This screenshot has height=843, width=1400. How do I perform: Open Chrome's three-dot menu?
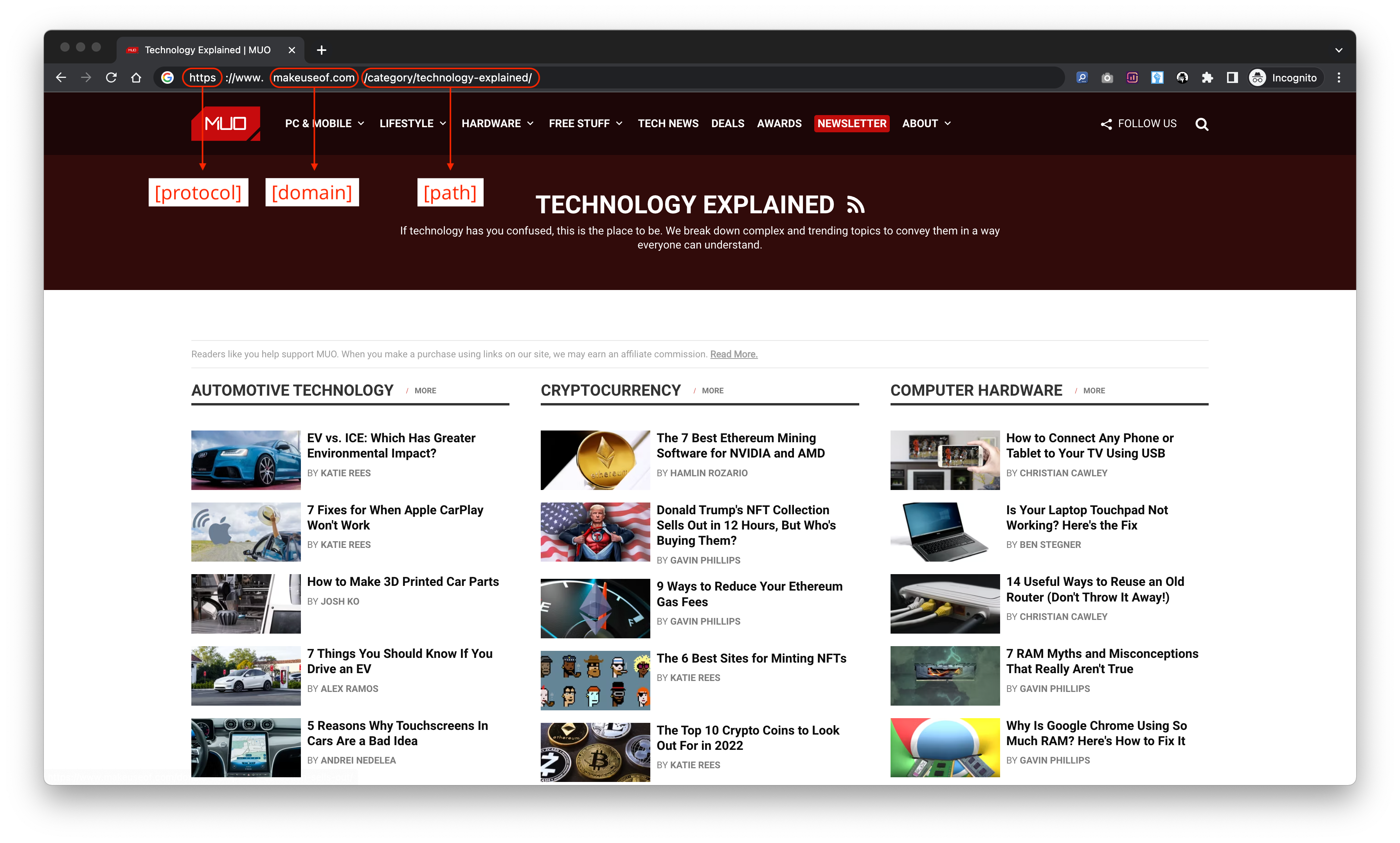1339,77
